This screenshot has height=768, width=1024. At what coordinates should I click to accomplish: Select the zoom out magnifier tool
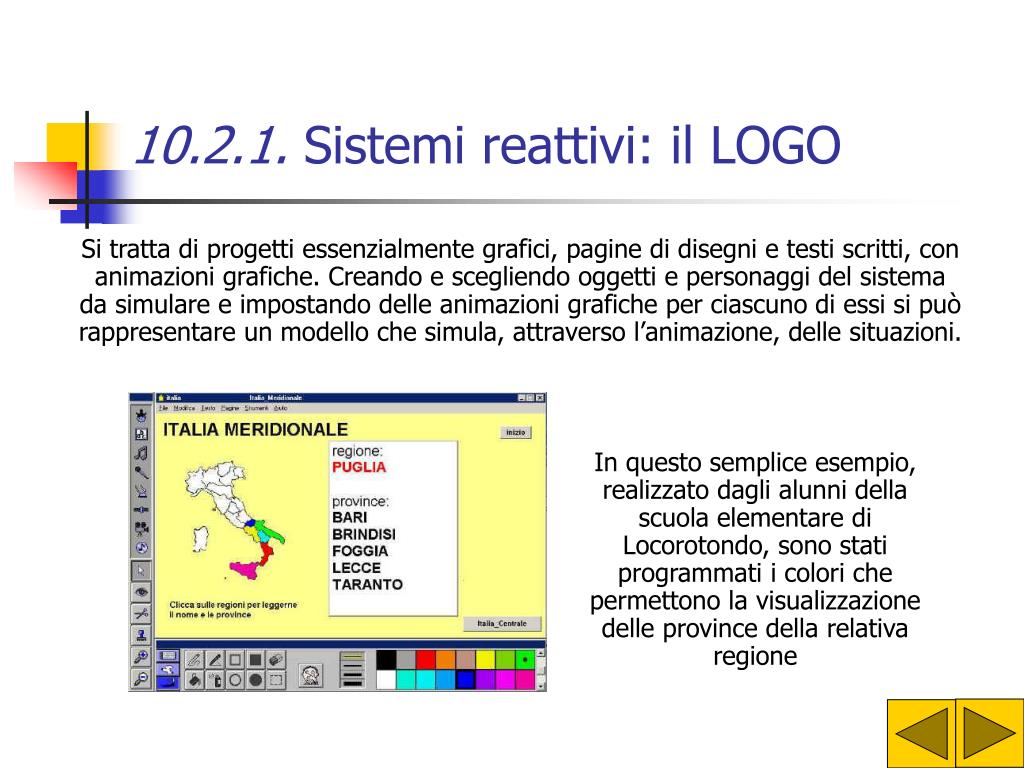pyautogui.click(x=141, y=679)
